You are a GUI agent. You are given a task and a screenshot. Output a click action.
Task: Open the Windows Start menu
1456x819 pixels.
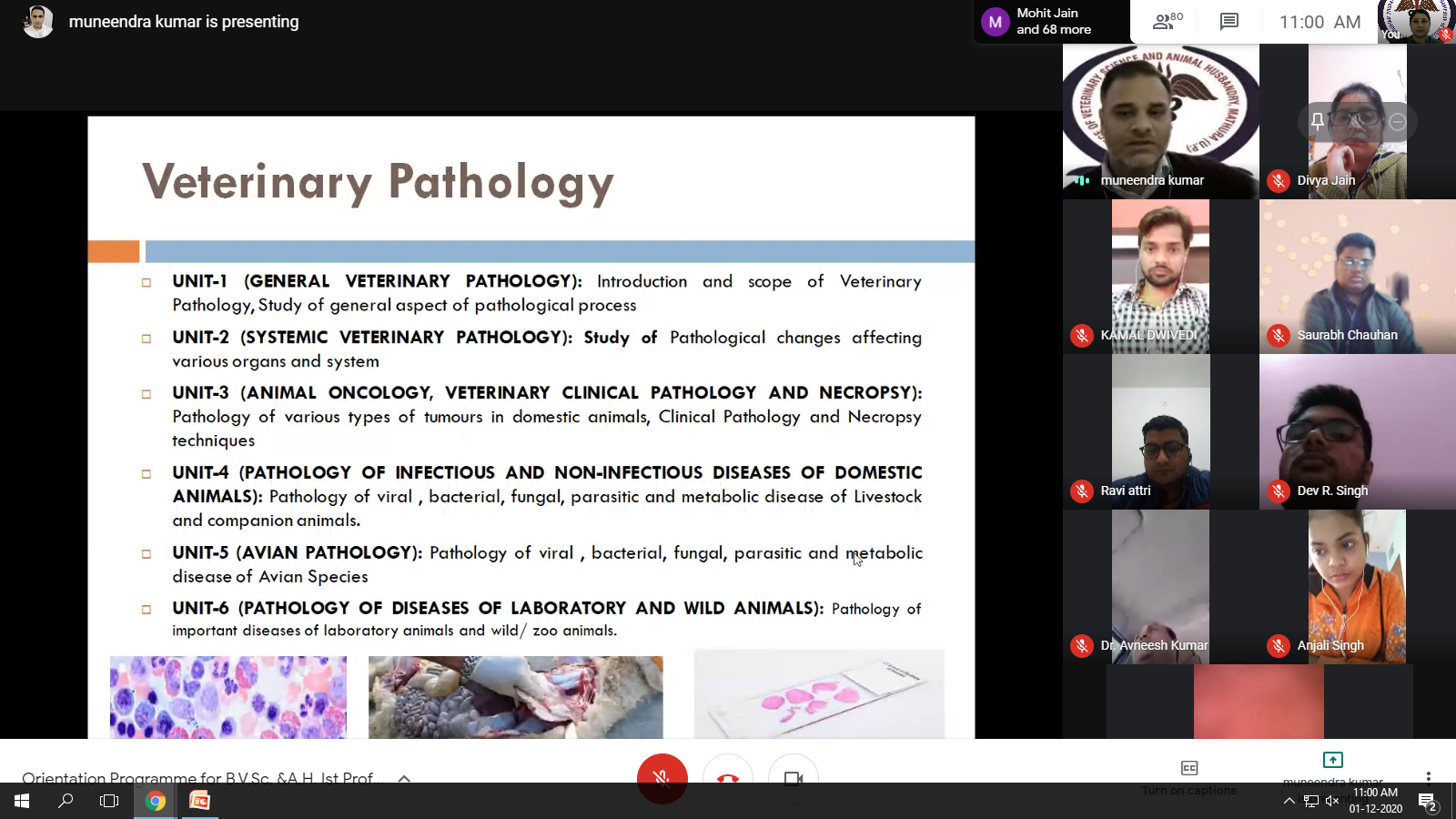tap(22, 801)
